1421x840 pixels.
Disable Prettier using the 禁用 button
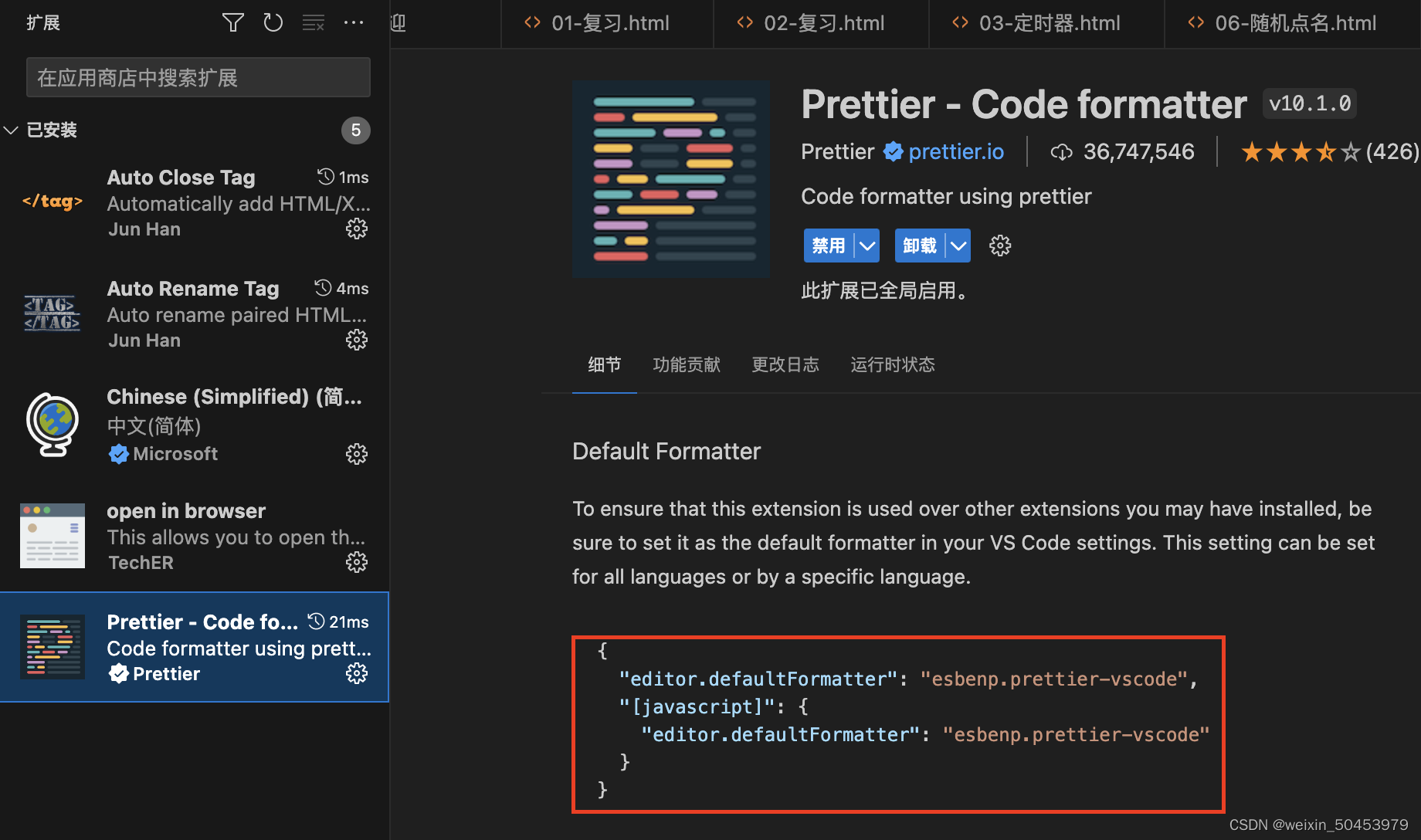[x=828, y=245]
